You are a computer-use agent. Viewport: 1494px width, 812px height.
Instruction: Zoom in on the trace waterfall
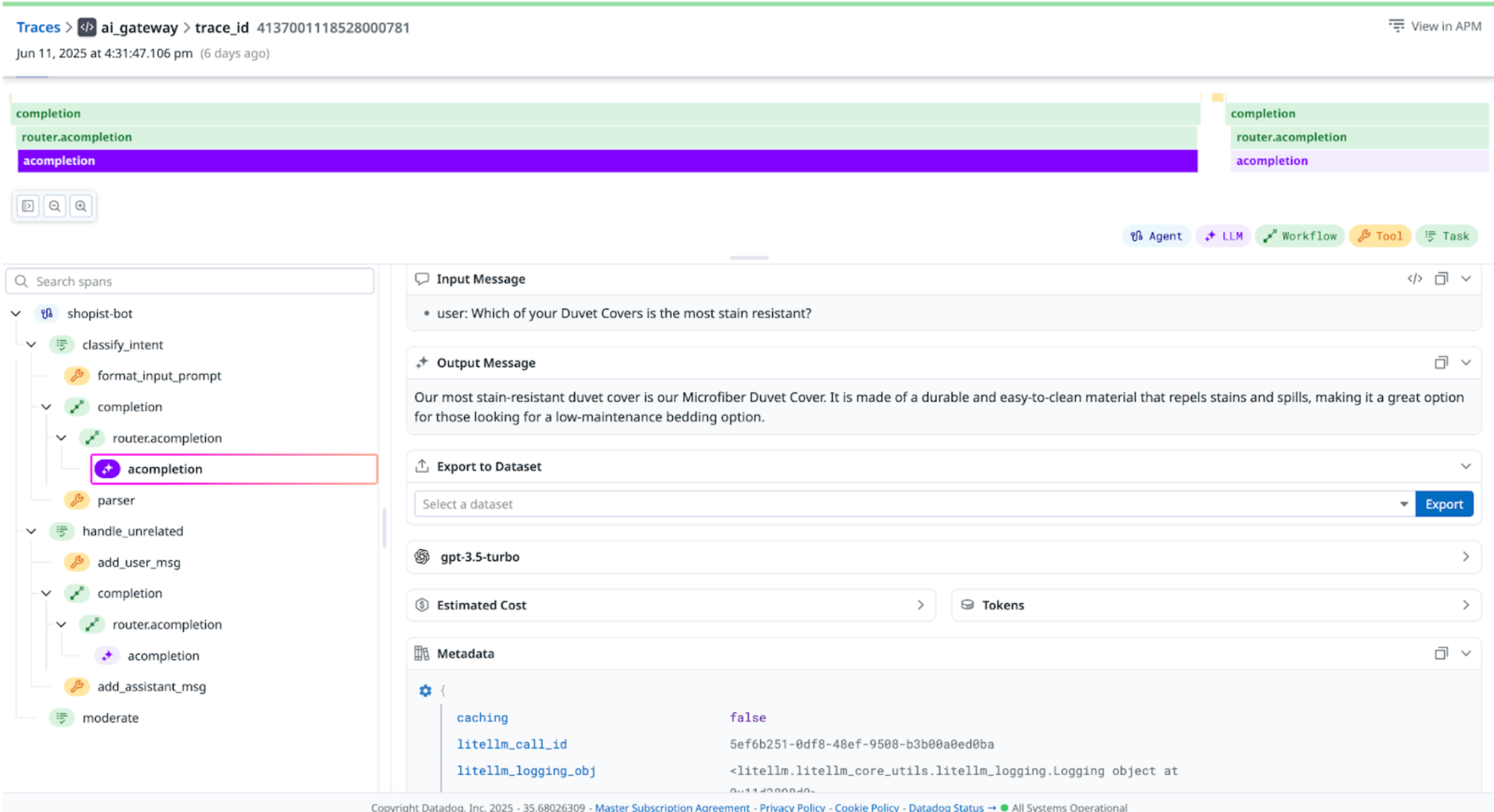pos(81,206)
